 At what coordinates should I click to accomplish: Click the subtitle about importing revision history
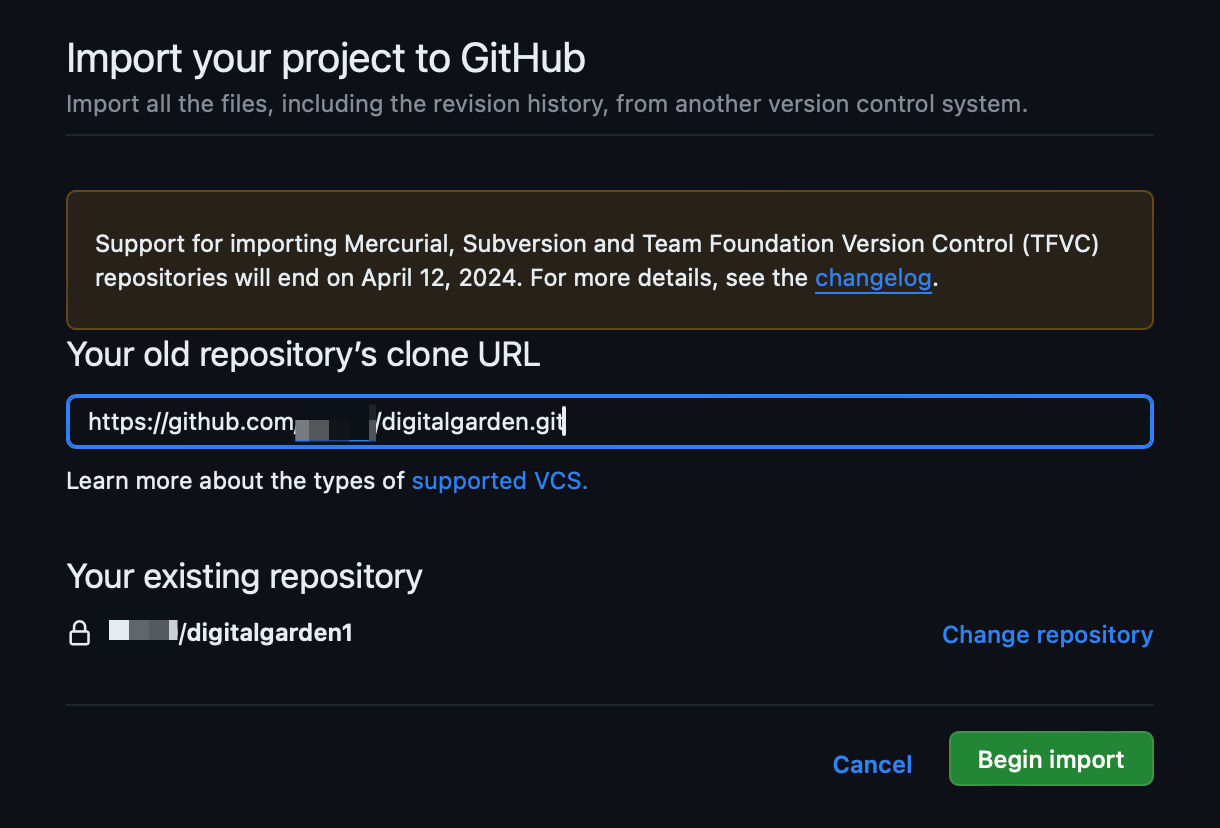(x=546, y=104)
